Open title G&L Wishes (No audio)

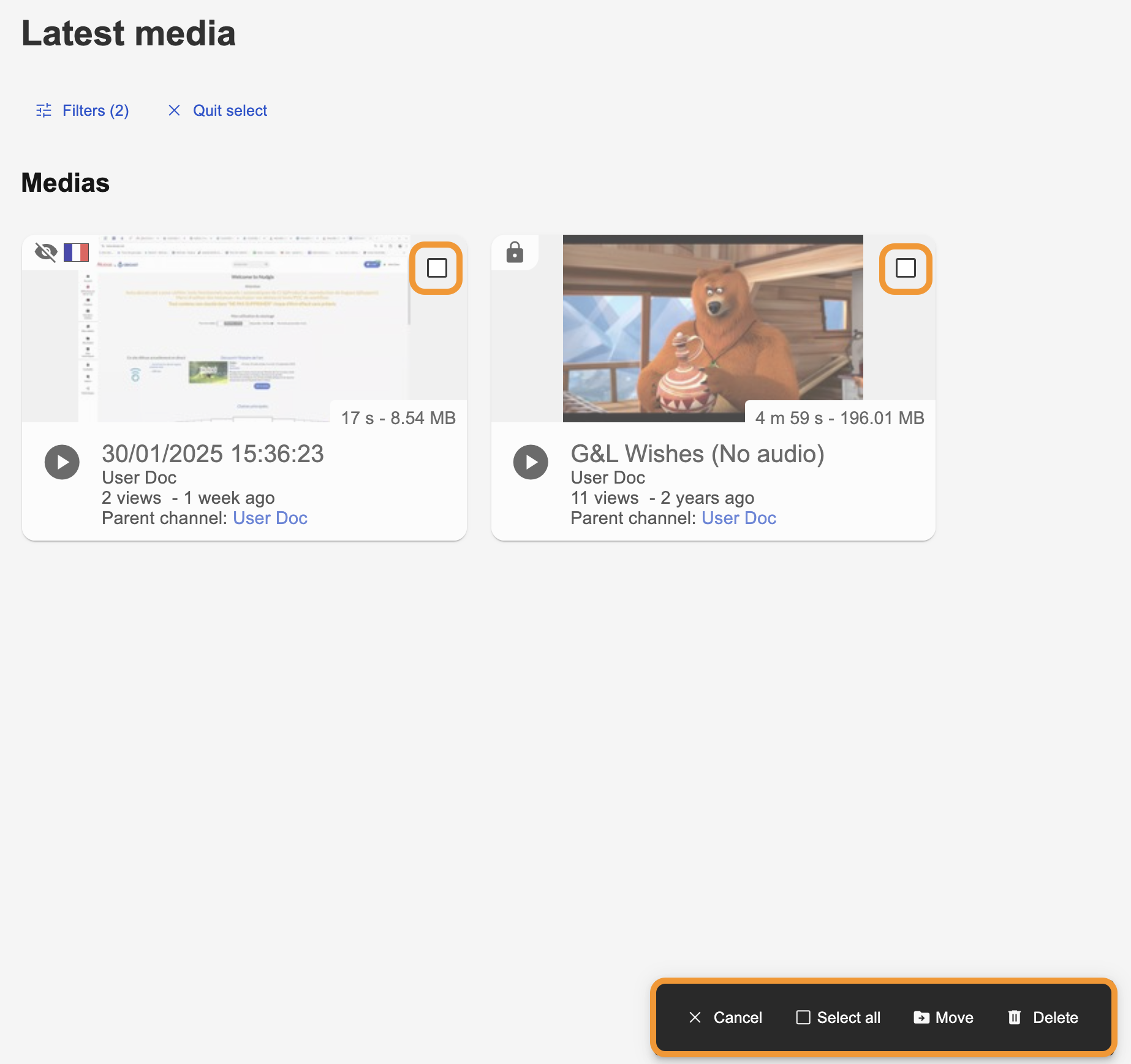pos(697,454)
